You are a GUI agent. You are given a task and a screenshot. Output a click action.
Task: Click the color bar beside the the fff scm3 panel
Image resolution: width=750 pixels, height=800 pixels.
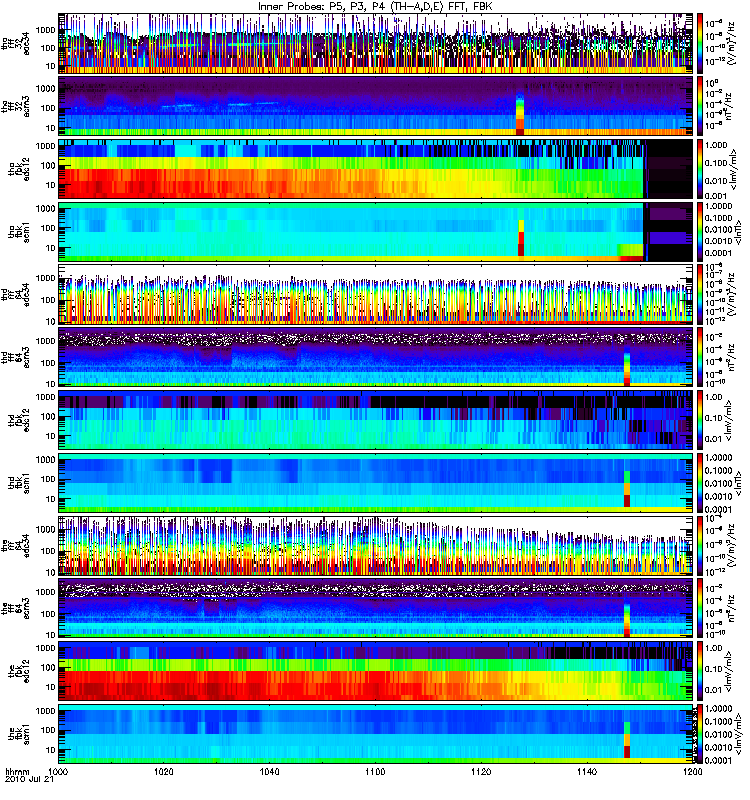tap(699, 608)
